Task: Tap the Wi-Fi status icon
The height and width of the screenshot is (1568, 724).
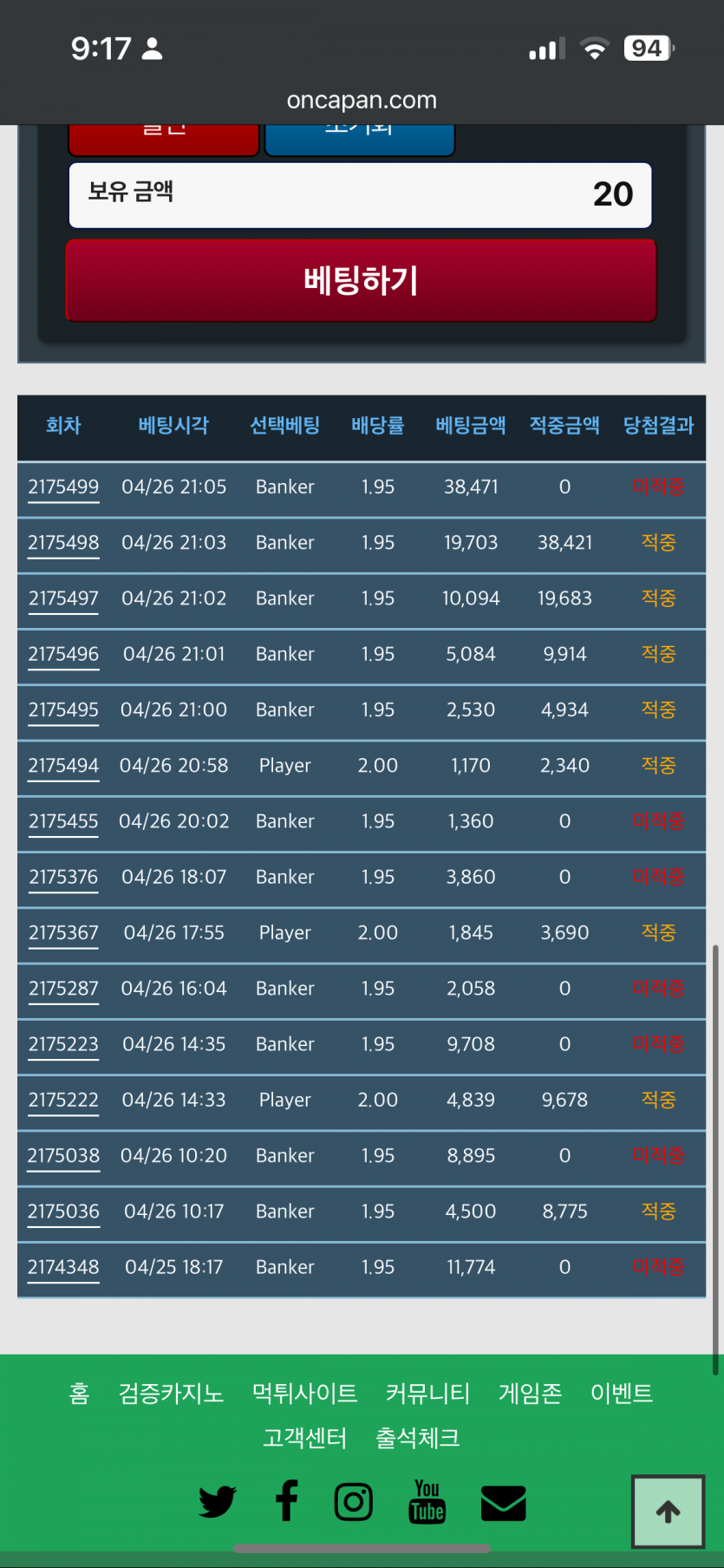Action: pyautogui.click(x=594, y=49)
